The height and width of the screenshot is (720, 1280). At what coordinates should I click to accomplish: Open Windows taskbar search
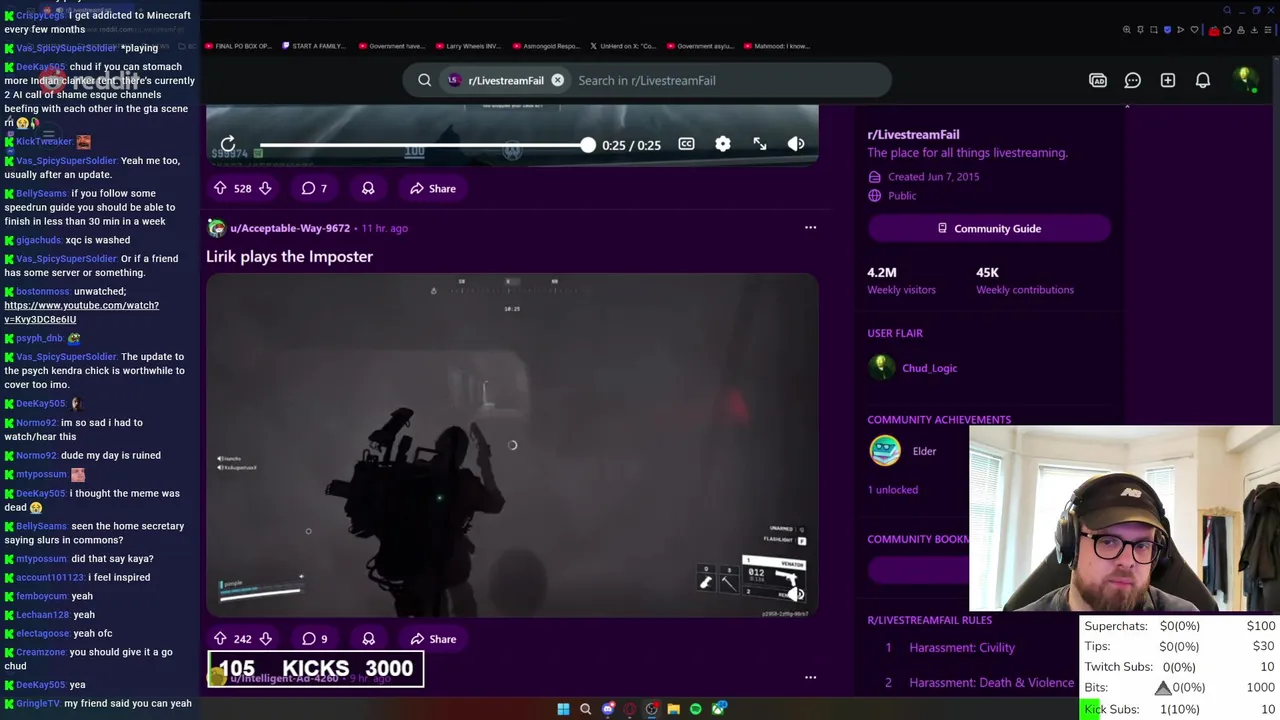tap(585, 709)
